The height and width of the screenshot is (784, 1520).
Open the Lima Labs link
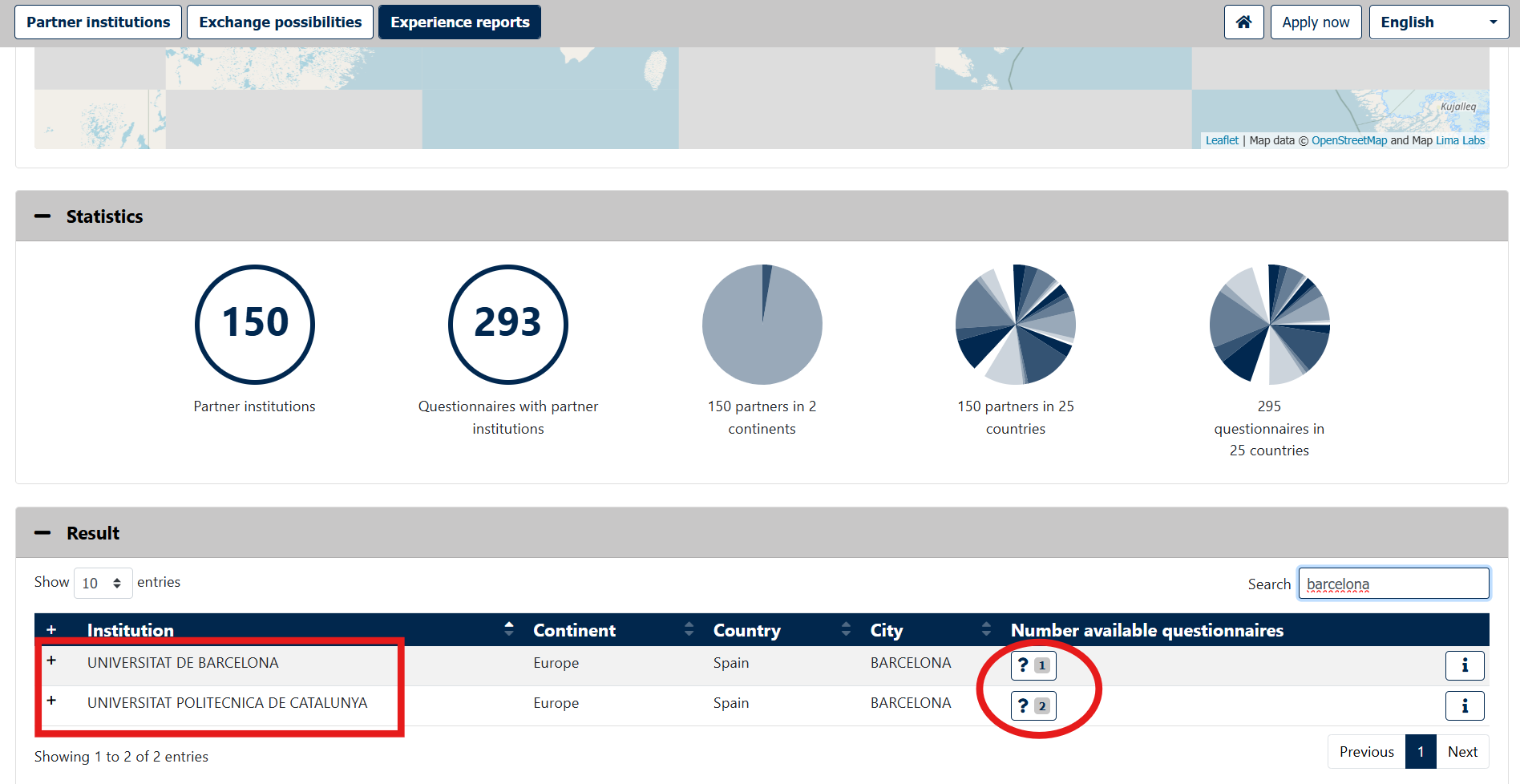click(x=1460, y=140)
